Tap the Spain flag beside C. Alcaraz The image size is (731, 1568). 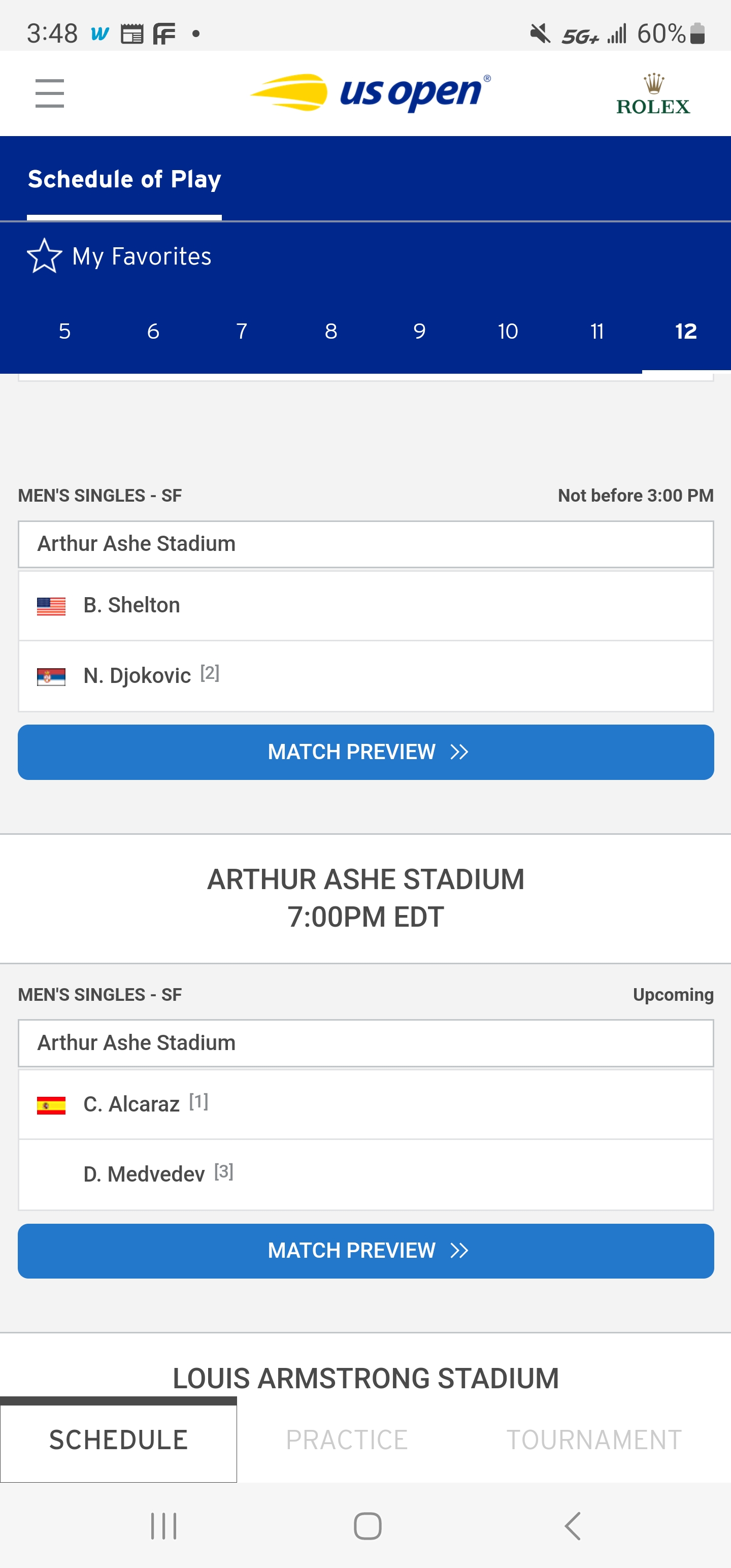(x=51, y=1105)
